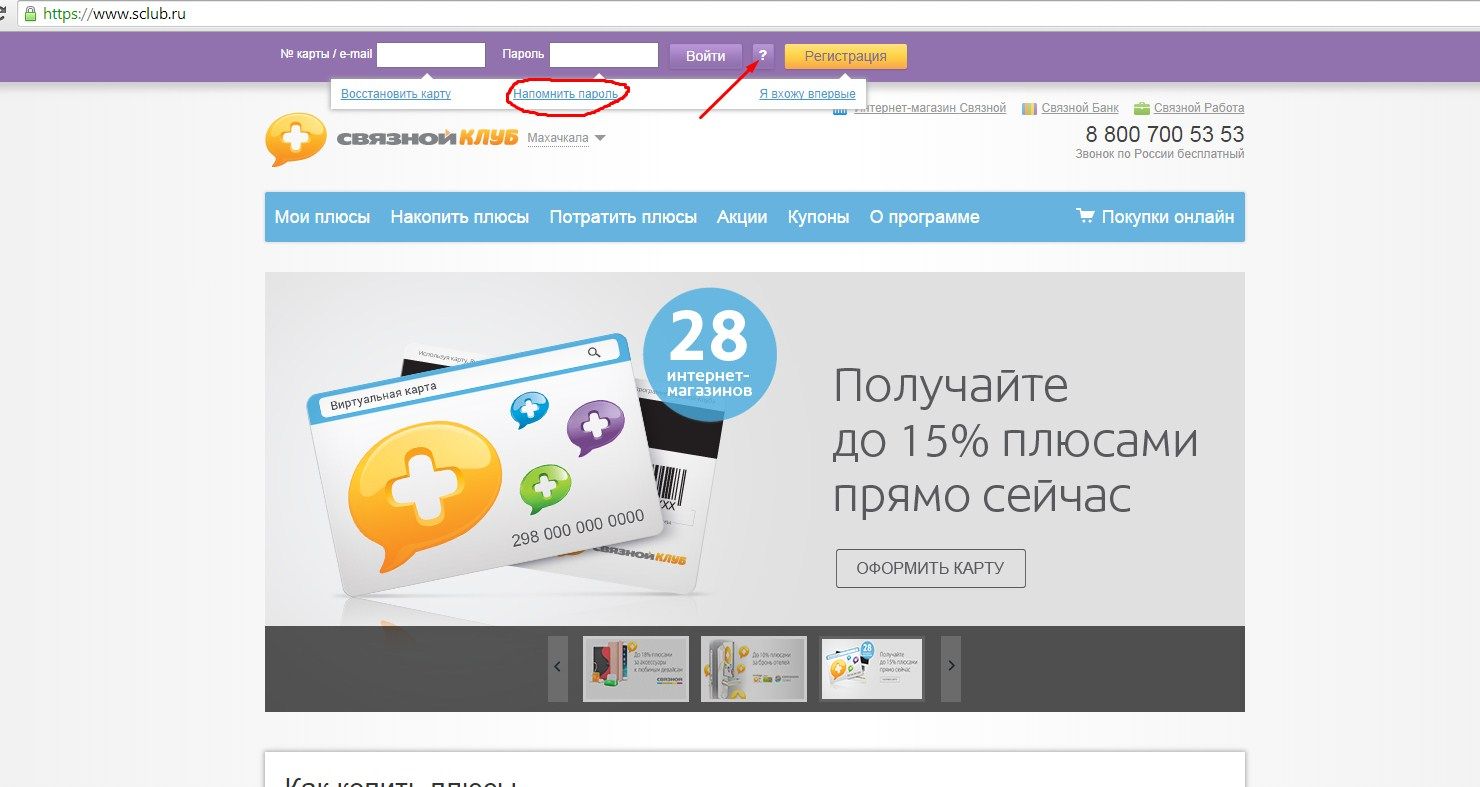Open Связной Работа link
Screen dimensions: 1480x787
(x=1199, y=108)
